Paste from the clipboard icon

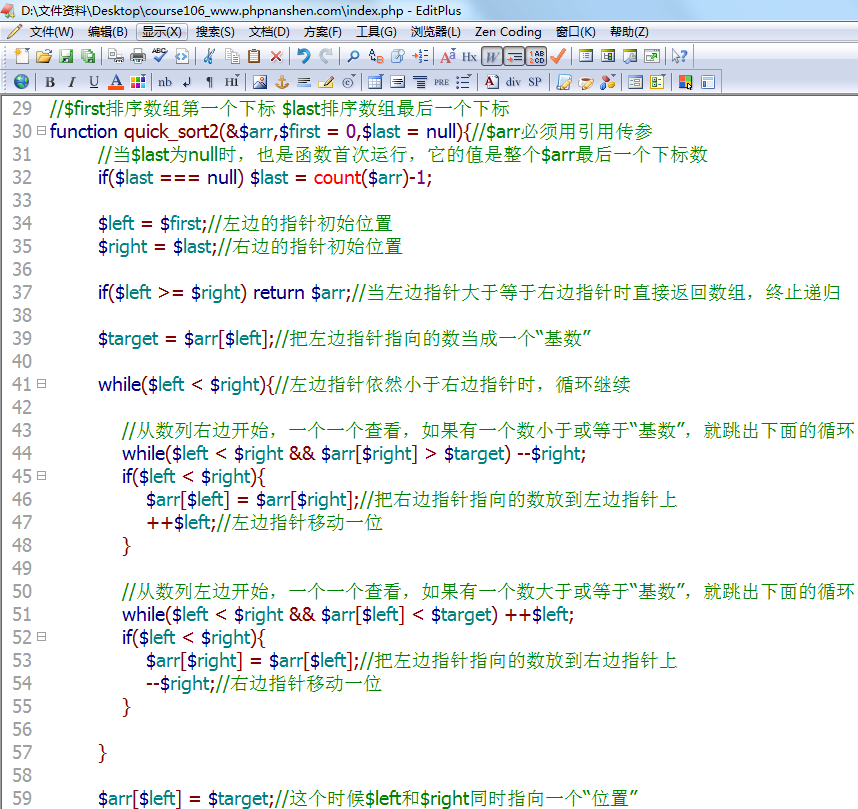[x=254, y=56]
